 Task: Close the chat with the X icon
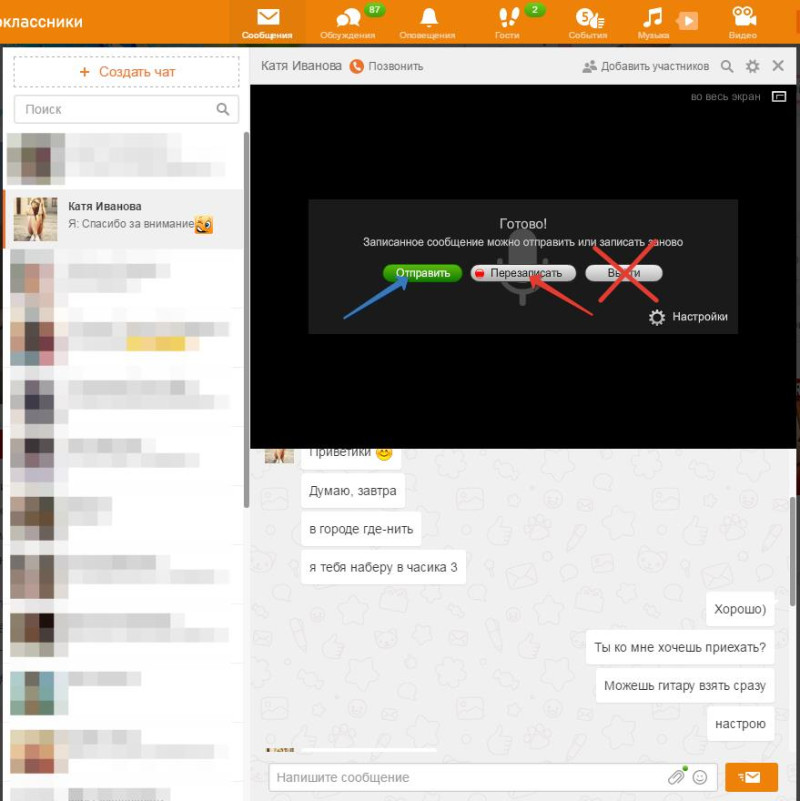(778, 66)
